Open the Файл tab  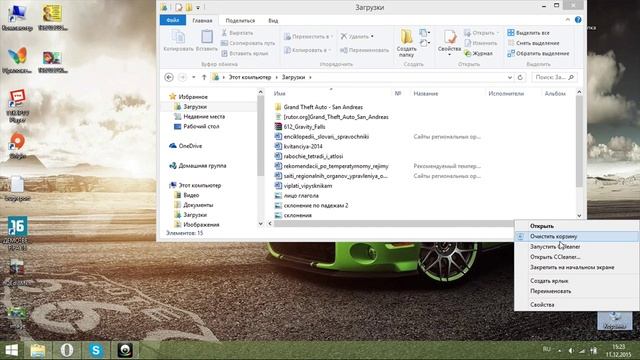pos(173,20)
